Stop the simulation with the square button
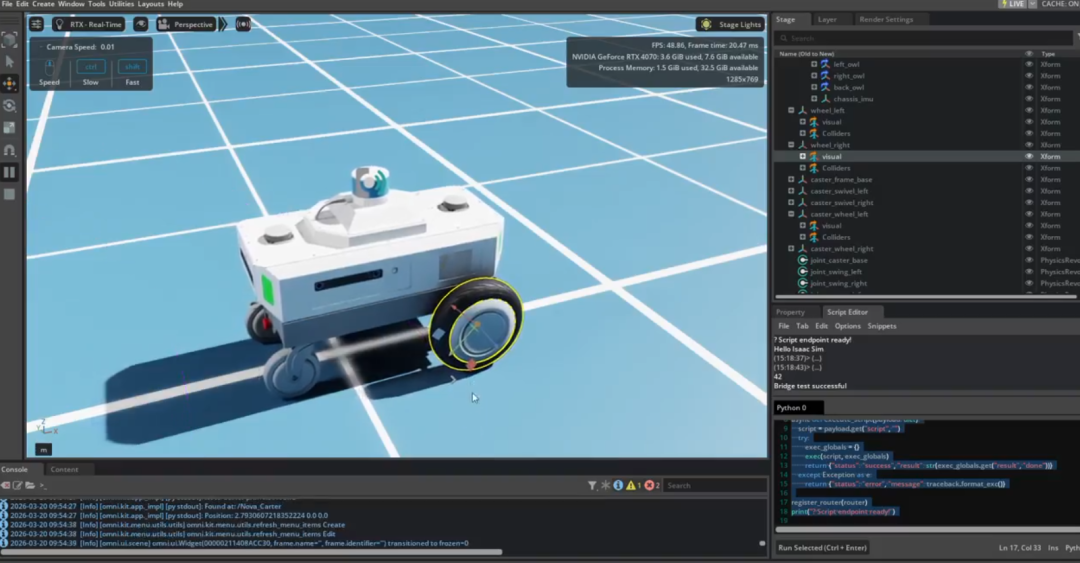 tap(10, 194)
